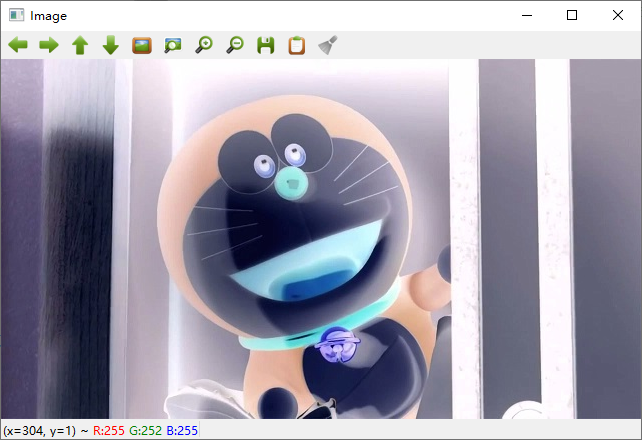This screenshot has height=440, width=642.
Task: Click the Image window app icon
Action: (x=16, y=16)
